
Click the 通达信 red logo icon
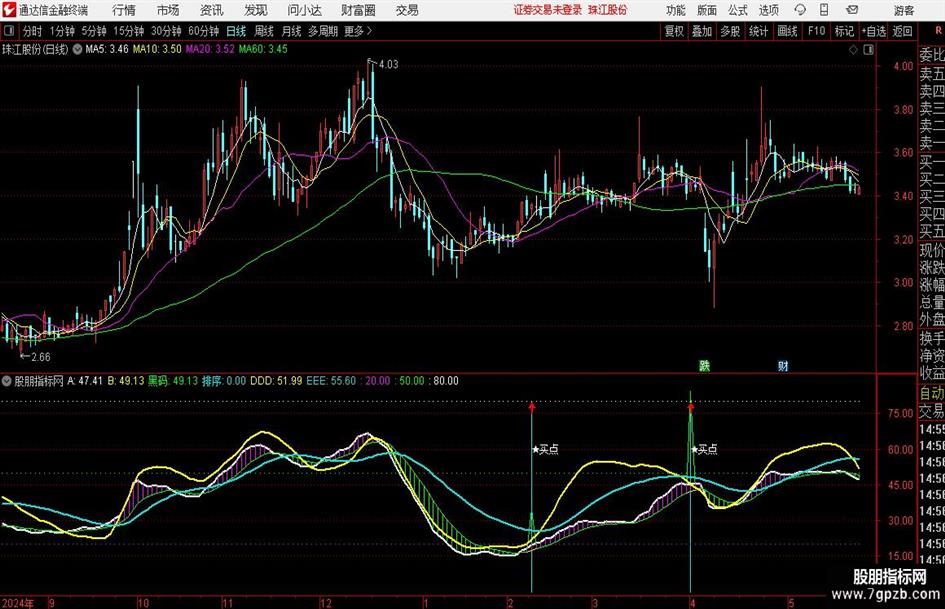(10, 10)
